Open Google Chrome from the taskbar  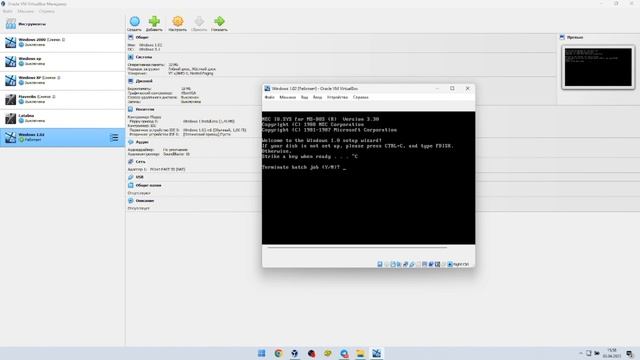pos(278,353)
